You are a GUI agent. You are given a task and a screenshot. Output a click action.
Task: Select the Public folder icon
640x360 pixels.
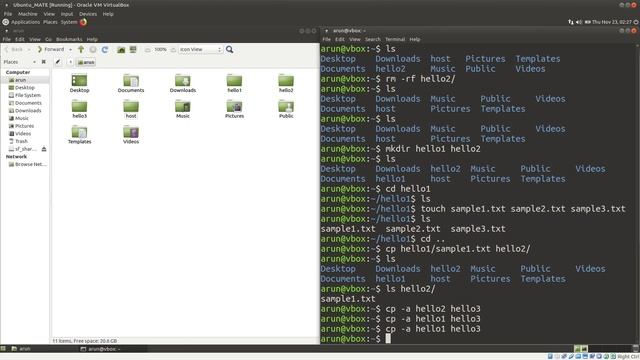point(286,109)
